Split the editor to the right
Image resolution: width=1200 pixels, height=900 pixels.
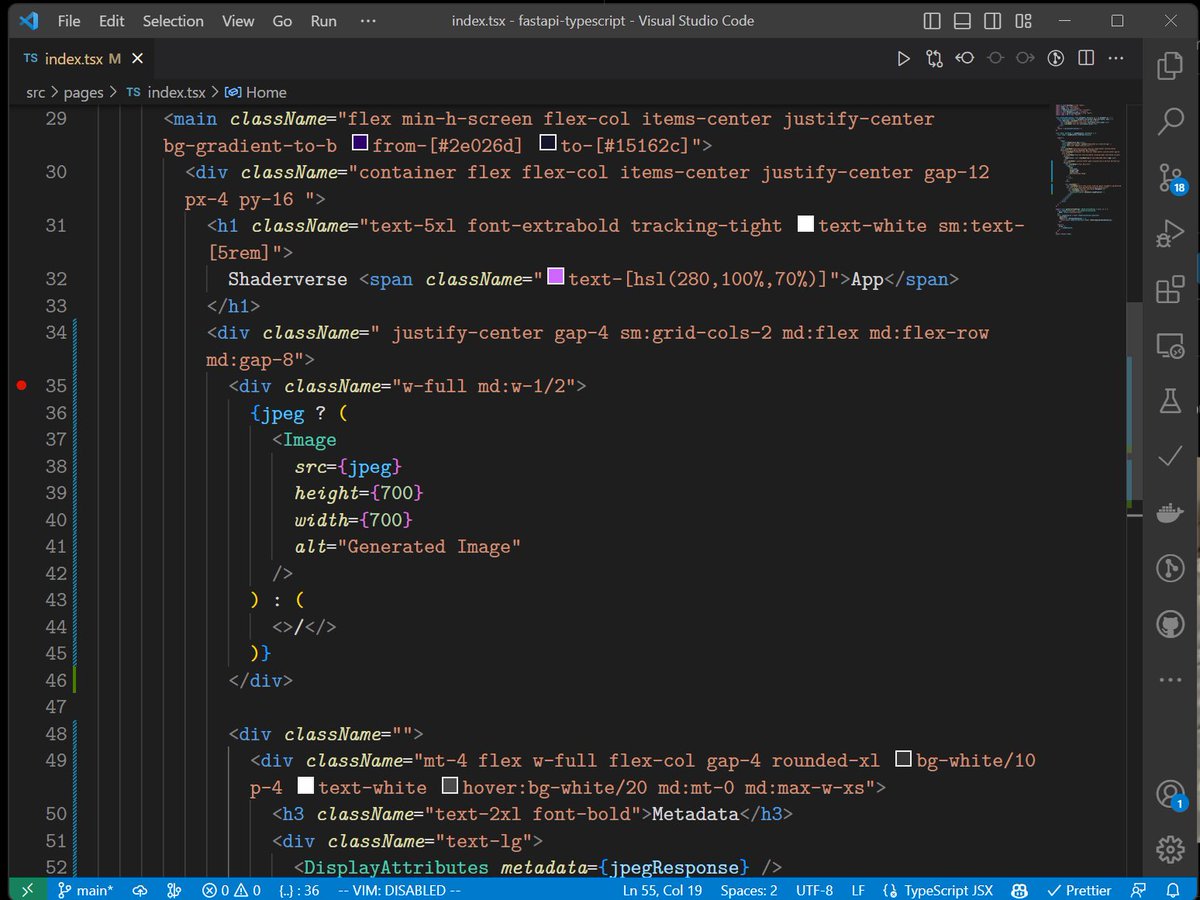click(1085, 59)
